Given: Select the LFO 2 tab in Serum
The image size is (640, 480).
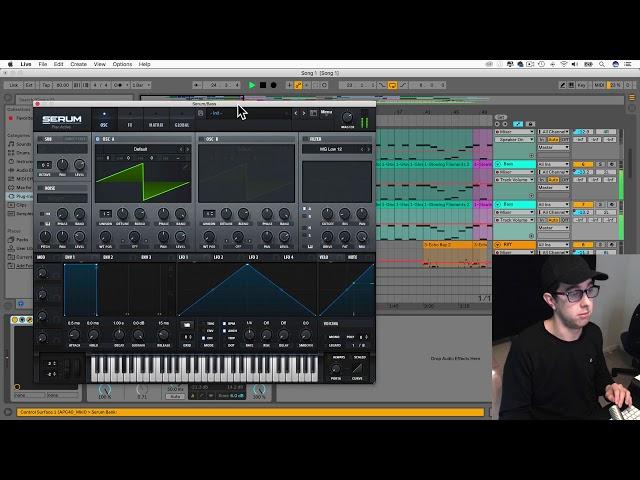Looking at the screenshot, I should (218, 257).
